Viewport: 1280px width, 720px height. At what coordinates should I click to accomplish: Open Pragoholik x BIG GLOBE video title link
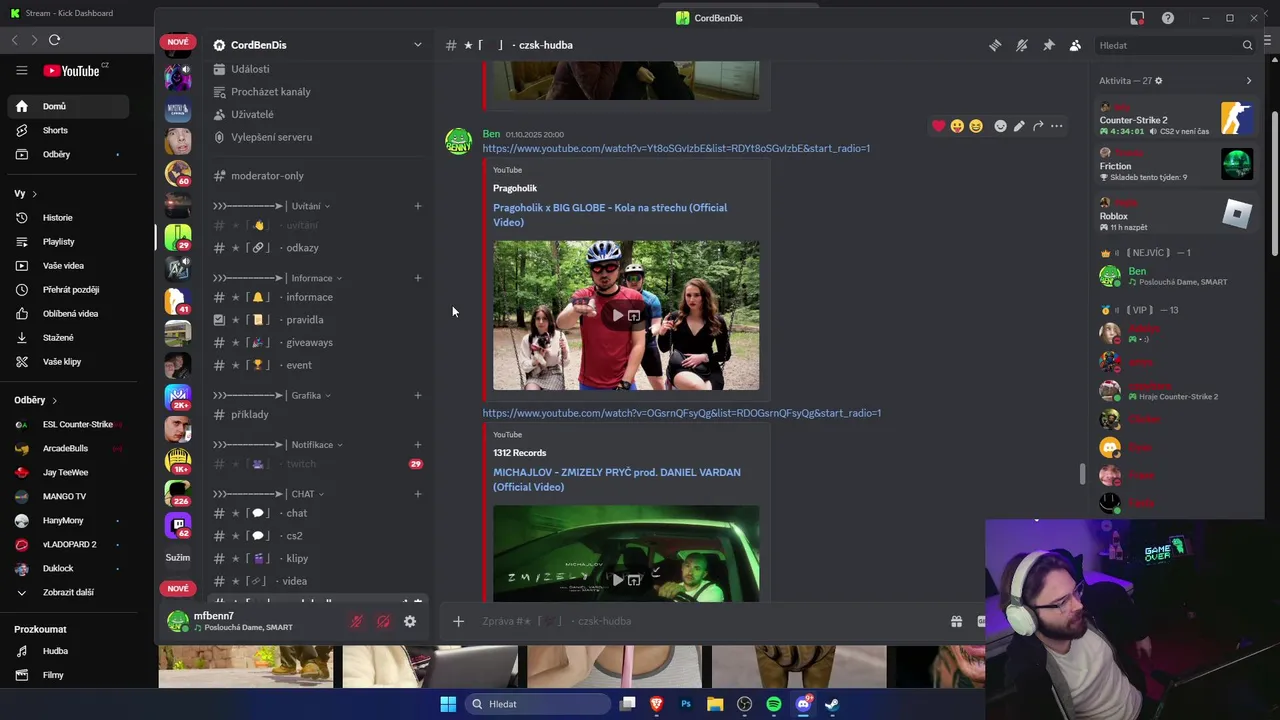coord(610,215)
